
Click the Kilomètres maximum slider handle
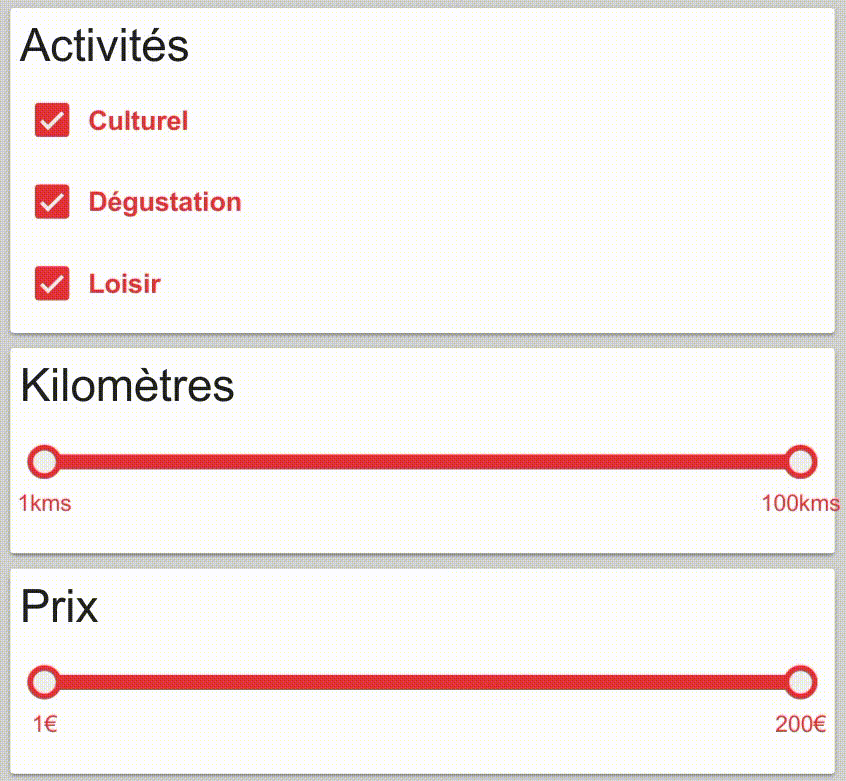coord(801,462)
